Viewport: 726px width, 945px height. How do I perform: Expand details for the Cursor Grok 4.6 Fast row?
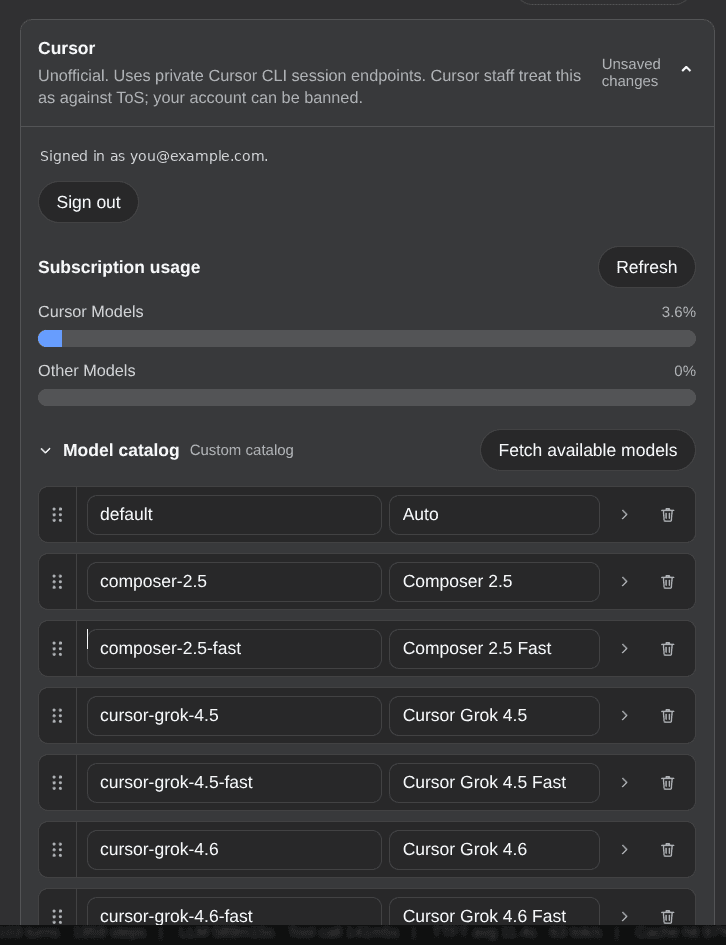pos(624,916)
